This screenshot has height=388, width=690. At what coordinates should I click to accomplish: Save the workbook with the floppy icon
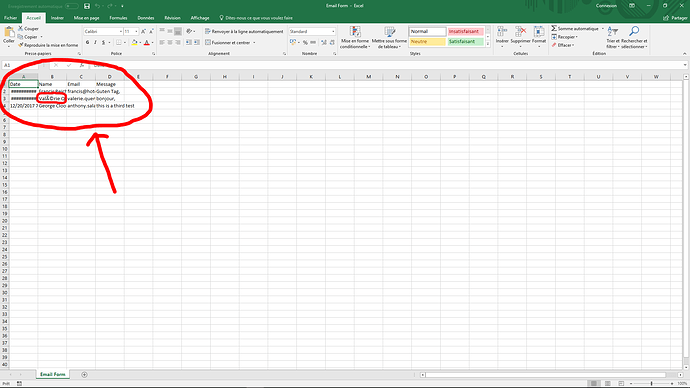pos(87,6)
